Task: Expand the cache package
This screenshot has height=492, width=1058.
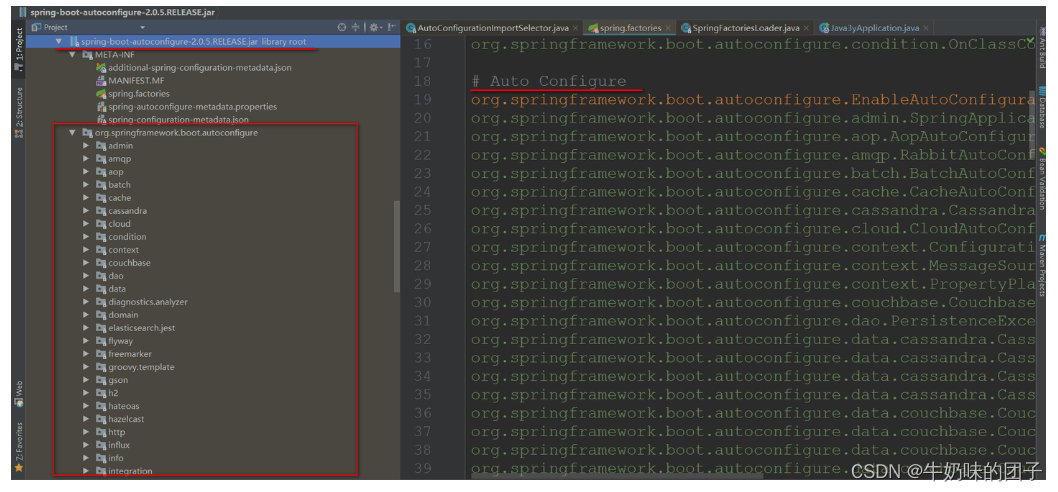Action: point(86,198)
